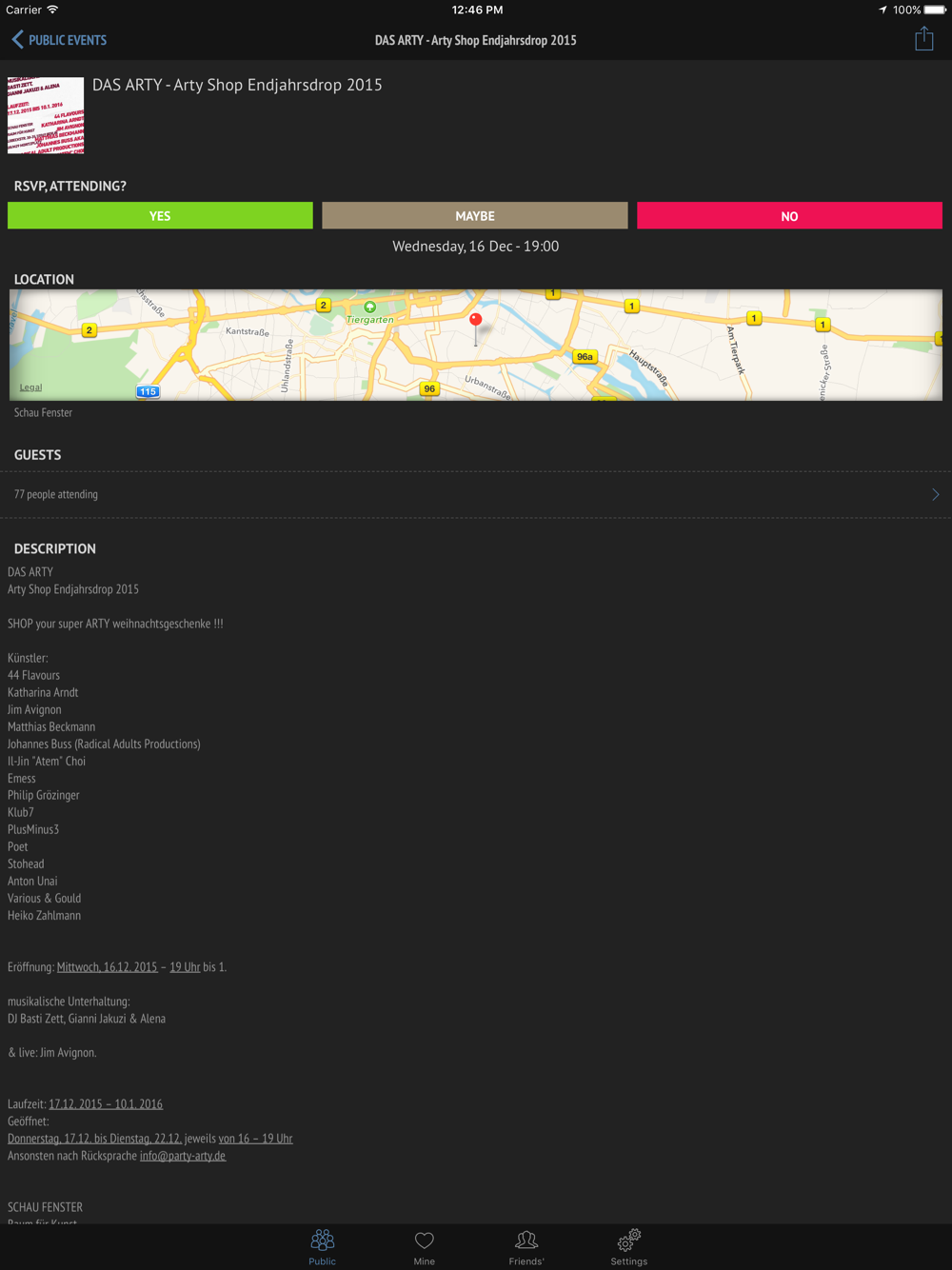Image resolution: width=952 pixels, height=1270 pixels.
Task: Tap the 12:46 PM clock
Action: 477,10
